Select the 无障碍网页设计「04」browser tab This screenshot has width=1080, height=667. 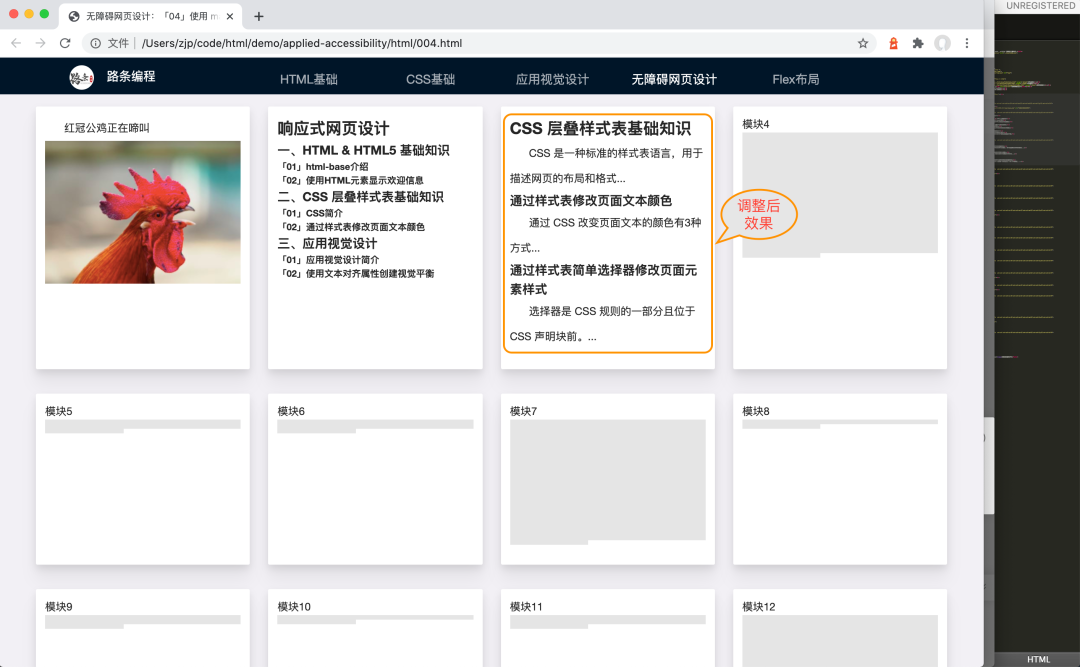(150, 16)
